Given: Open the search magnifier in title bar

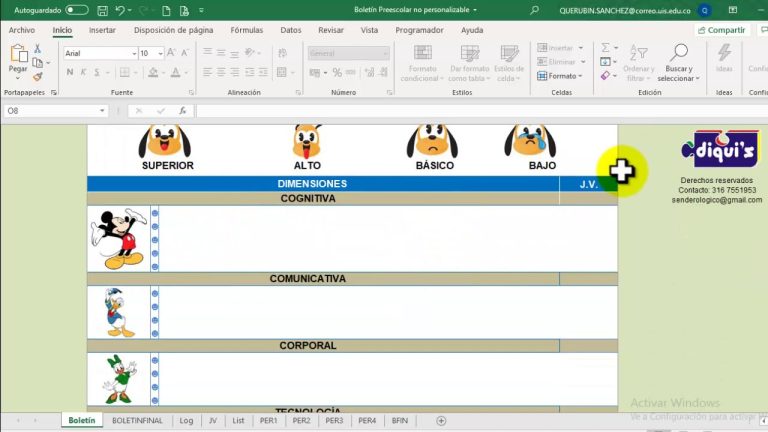Looking at the screenshot, I should click(534, 10).
